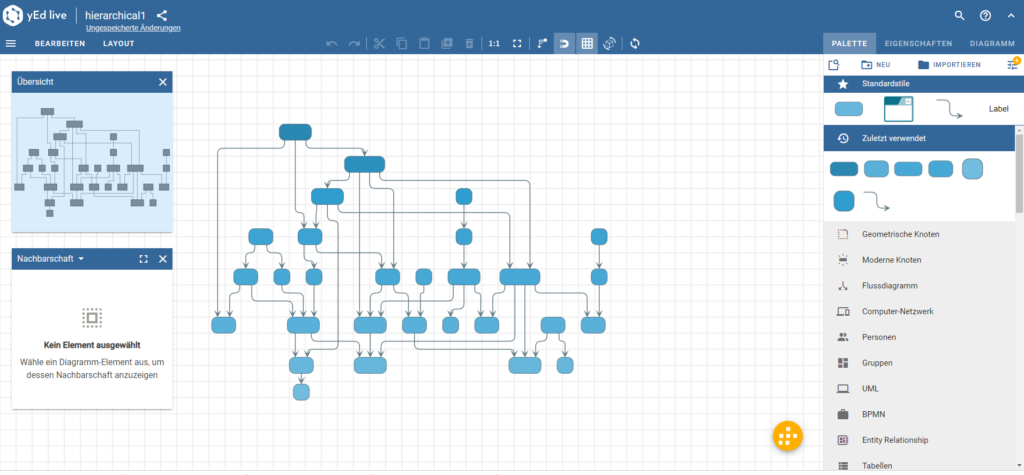Click the Importieren button
Screen dimensions: 1024x475
pyautogui.click(x=949, y=65)
